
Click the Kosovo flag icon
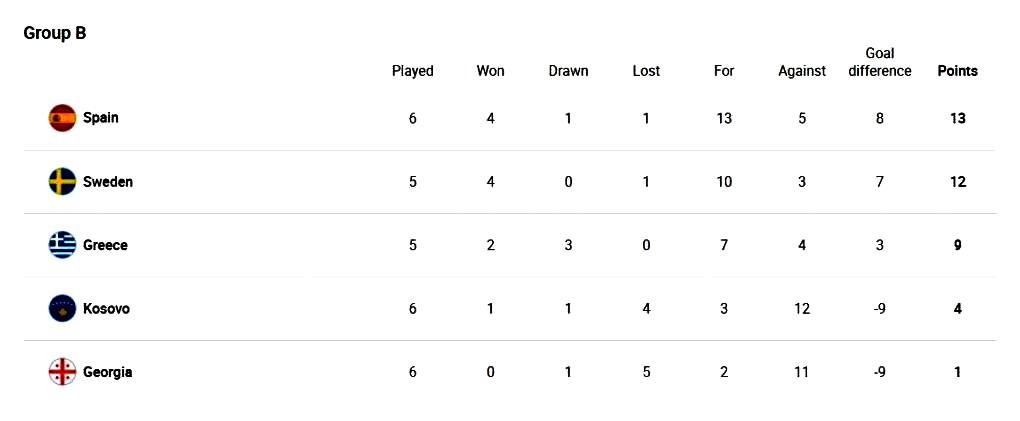[x=62, y=308]
